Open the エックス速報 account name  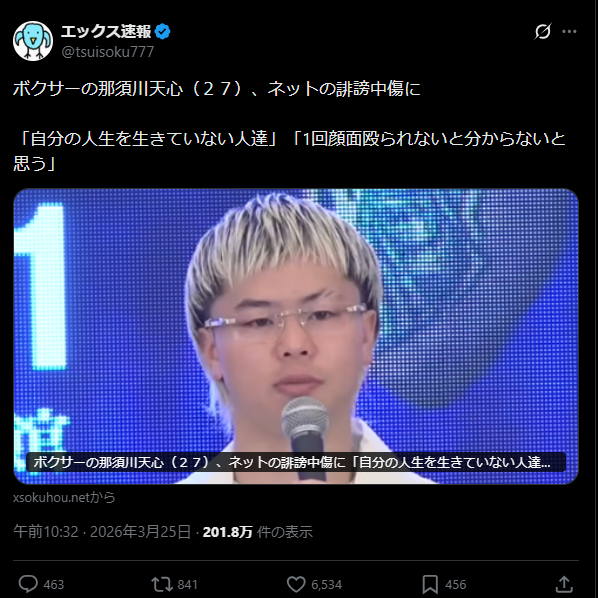pyautogui.click(x=106, y=31)
